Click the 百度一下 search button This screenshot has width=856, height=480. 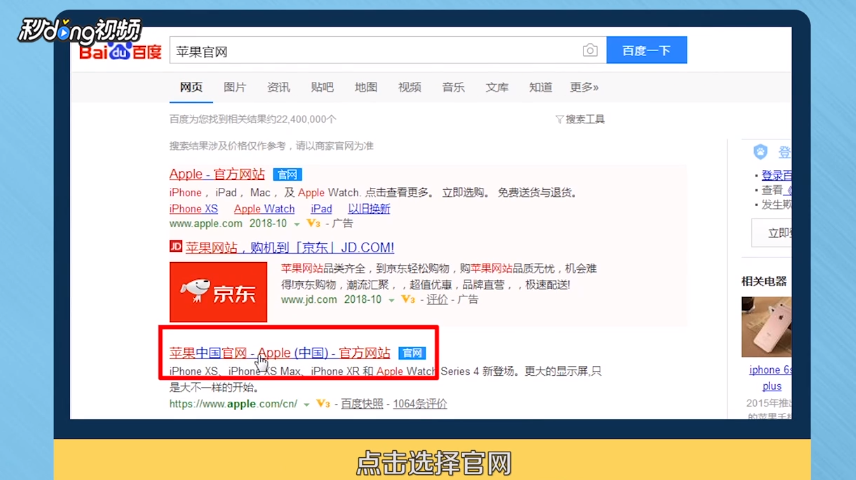click(x=646, y=50)
